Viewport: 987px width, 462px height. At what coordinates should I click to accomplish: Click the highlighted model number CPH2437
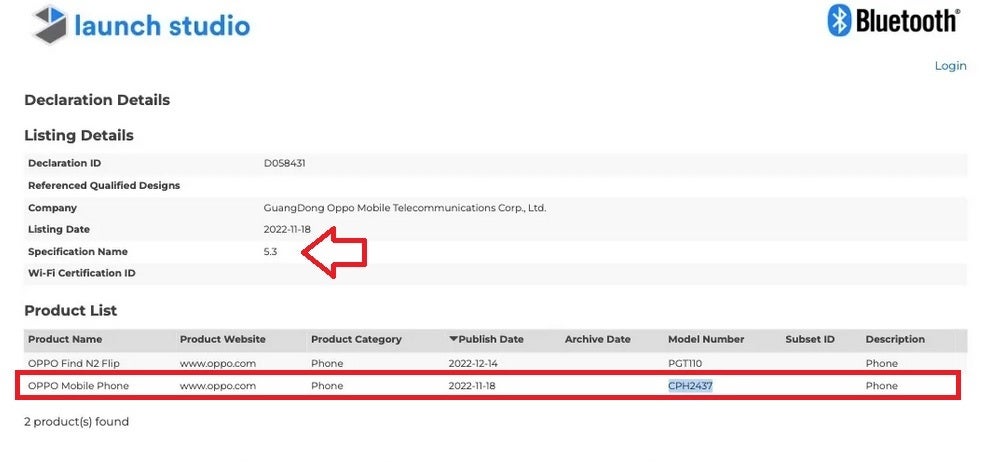691,386
